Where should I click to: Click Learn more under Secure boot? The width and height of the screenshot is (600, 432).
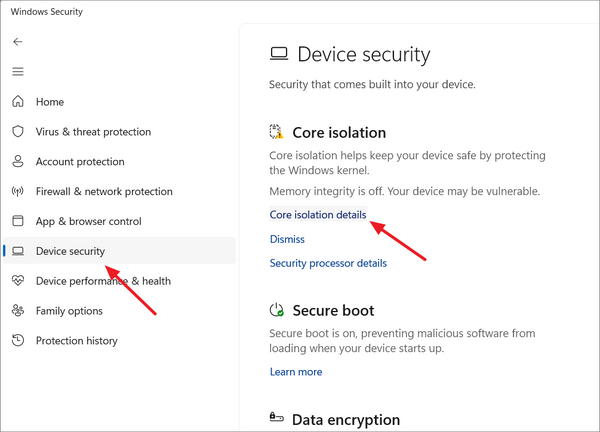click(x=296, y=372)
